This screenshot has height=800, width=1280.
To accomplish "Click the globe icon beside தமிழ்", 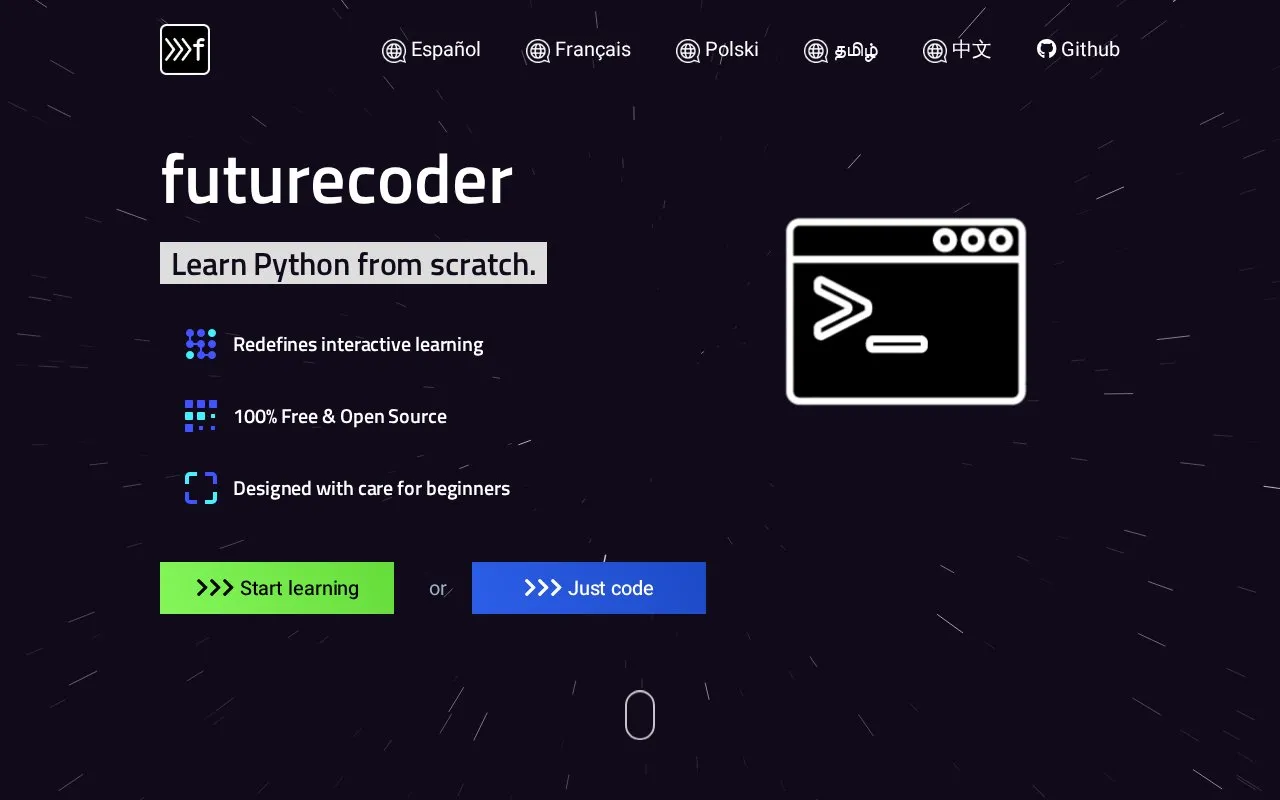I will click(x=816, y=50).
